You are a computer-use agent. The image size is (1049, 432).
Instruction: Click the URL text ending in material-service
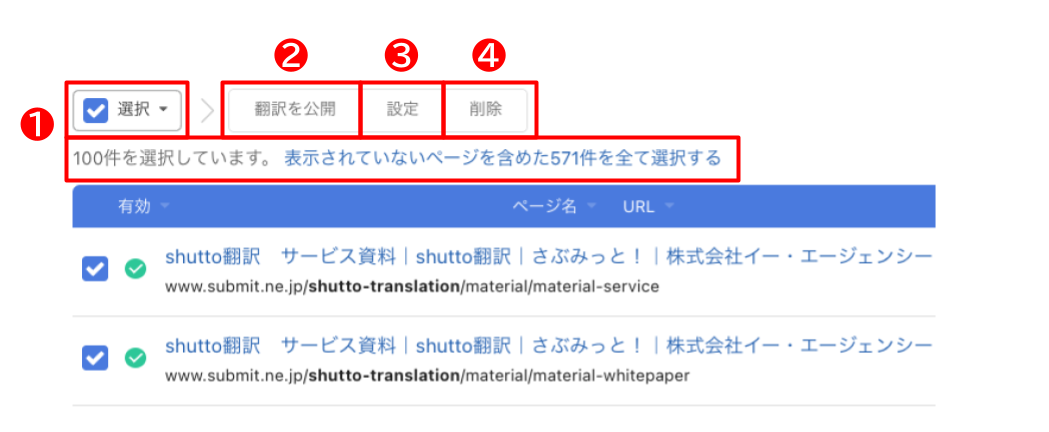pos(411,286)
